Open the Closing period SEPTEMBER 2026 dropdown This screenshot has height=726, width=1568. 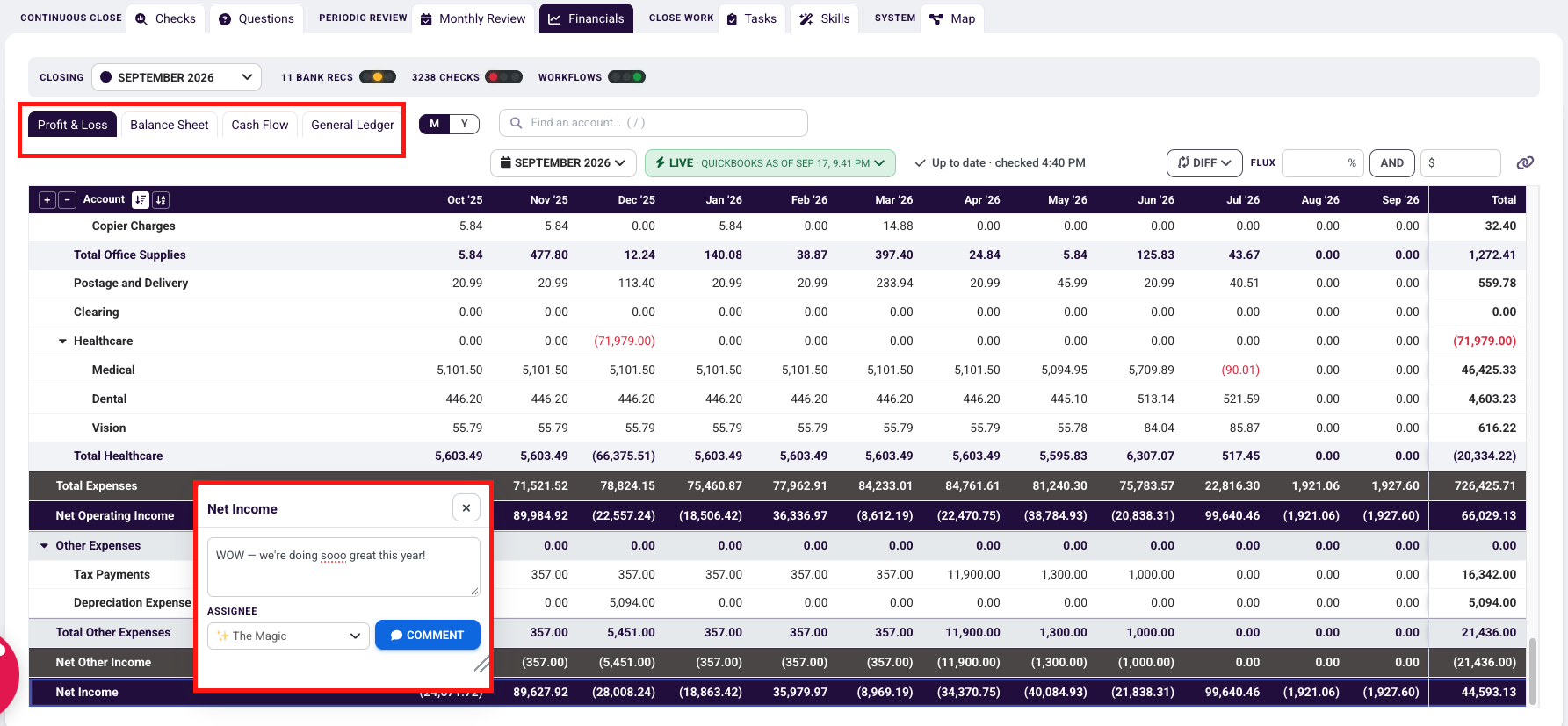point(177,77)
